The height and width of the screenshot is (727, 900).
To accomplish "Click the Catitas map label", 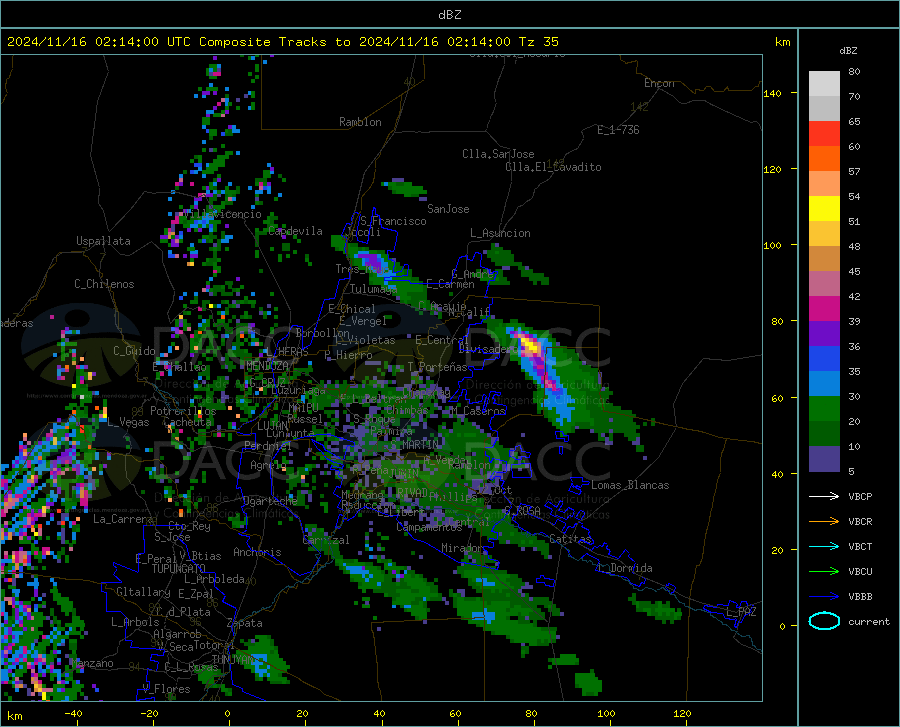I will click(570, 539).
